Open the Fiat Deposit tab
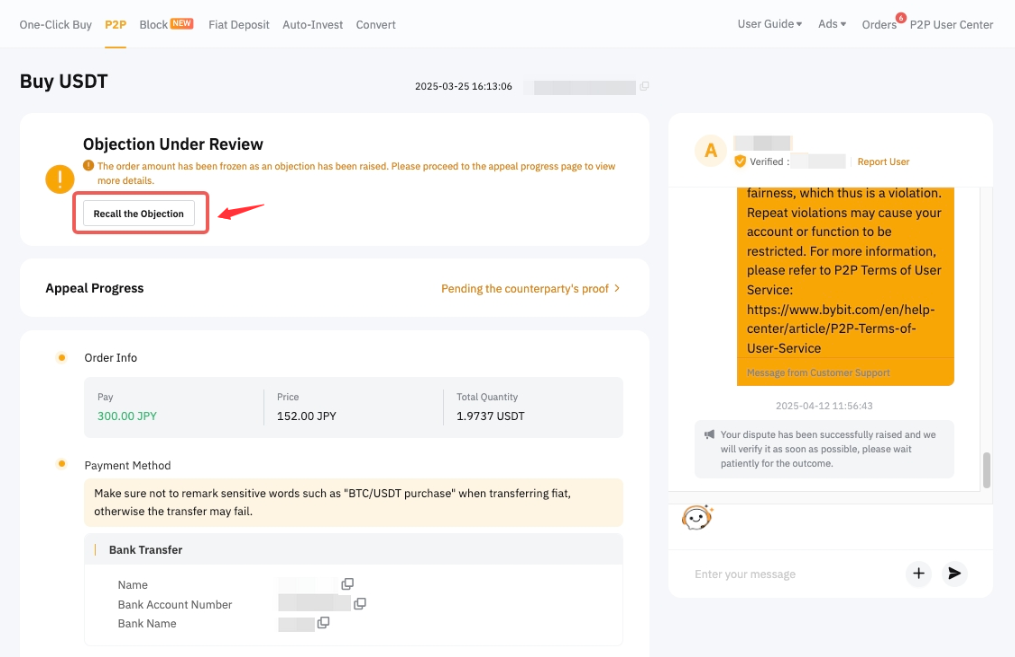Image resolution: width=1015 pixels, height=657 pixels. (x=239, y=24)
